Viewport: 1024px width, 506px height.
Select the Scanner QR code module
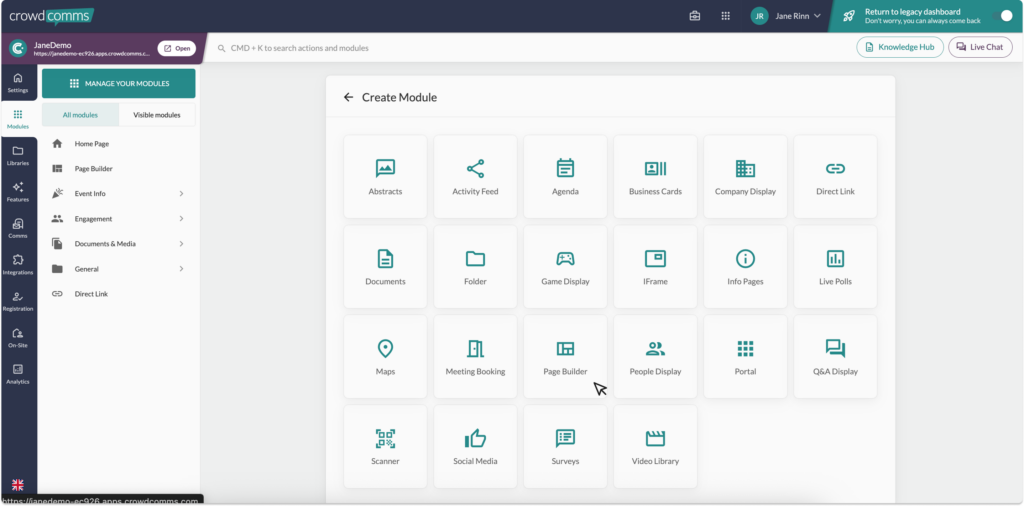[385, 447]
